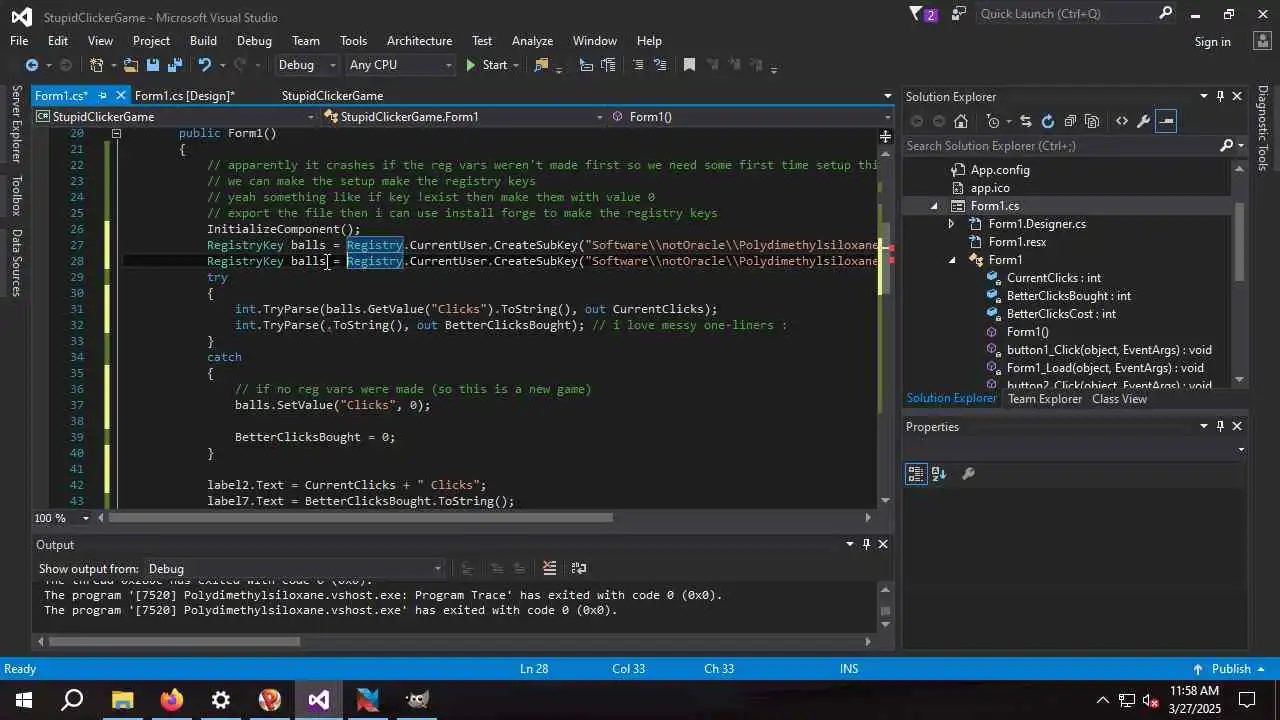Open Firefox from the Windows taskbar
This screenshot has width=1280, height=720.
tap(172, 700)
